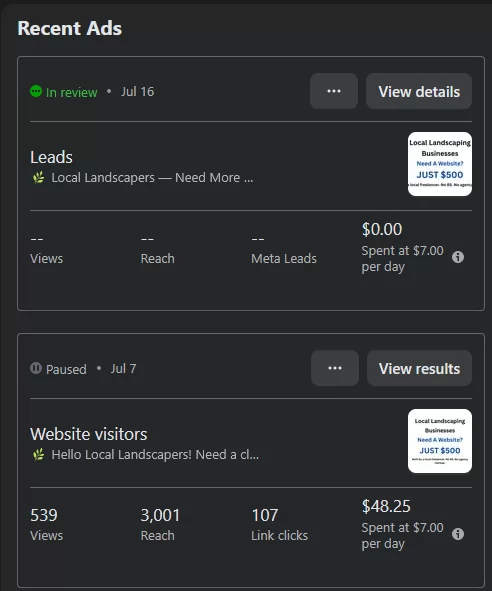Screen dimensions: 492x591
Task: Open View details for the Leads ad
Action: (419, 91)
